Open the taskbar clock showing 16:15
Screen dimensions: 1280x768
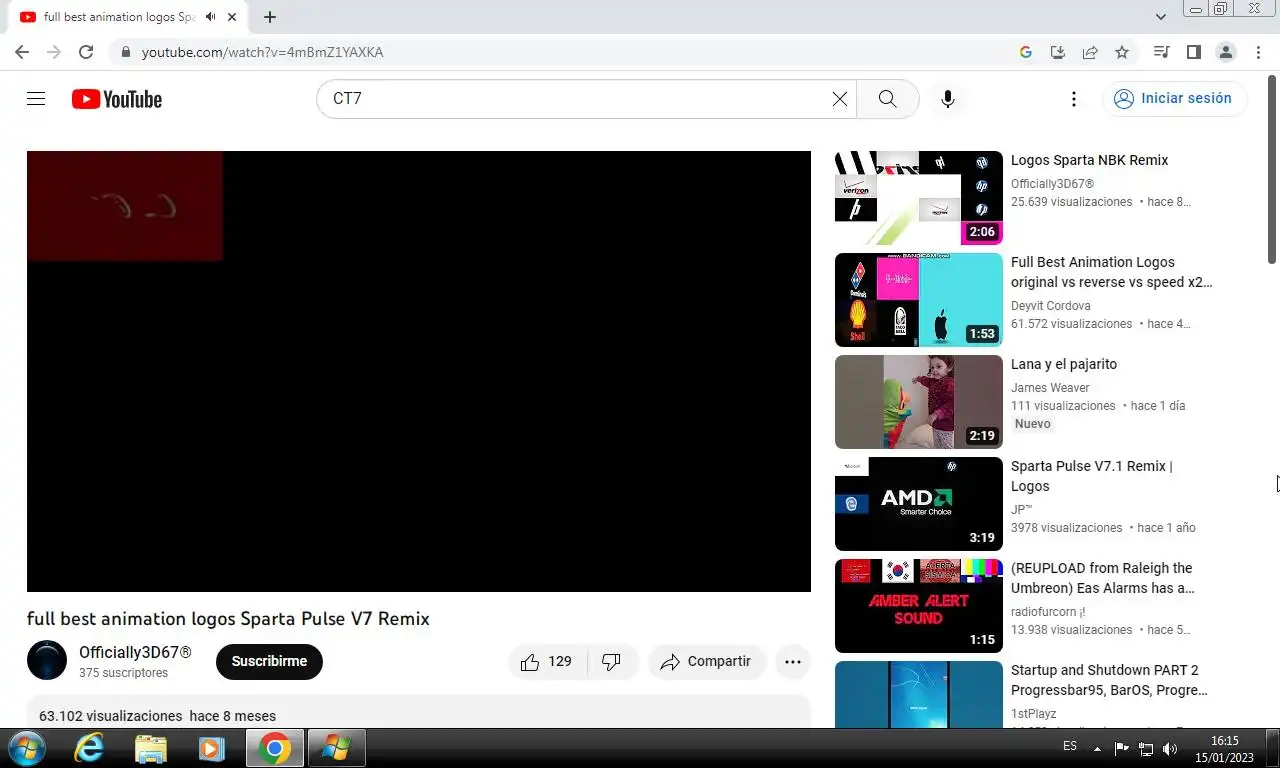[1224, 749]
